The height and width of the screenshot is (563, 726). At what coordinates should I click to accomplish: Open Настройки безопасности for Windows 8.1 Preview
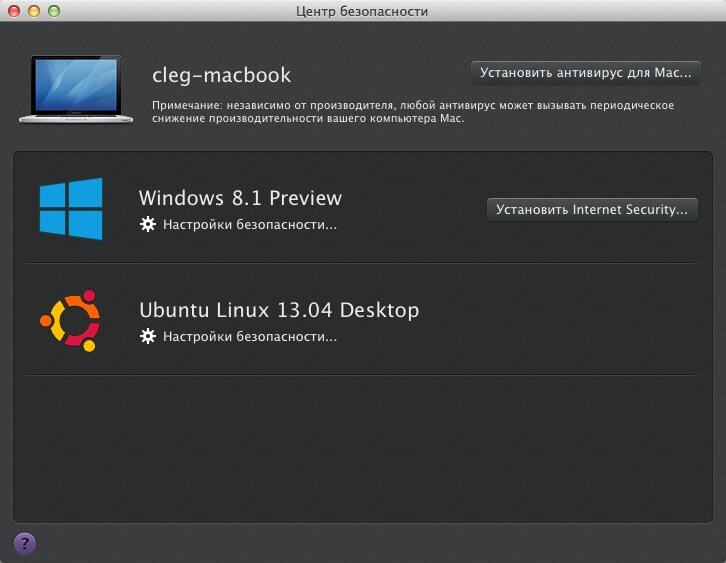pyautogui.click(x=250, y=225)
